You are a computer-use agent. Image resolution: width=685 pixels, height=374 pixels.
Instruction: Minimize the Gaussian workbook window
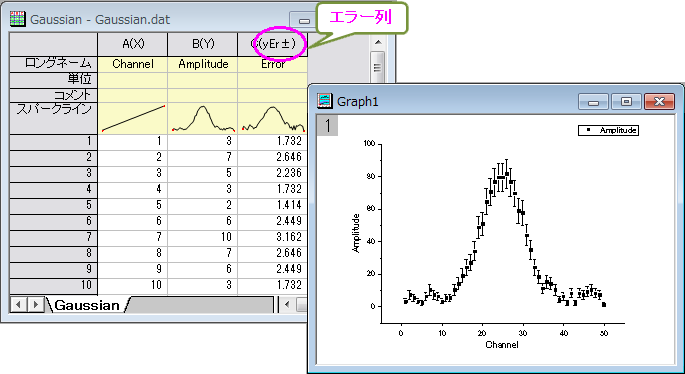tap(304, 20)
